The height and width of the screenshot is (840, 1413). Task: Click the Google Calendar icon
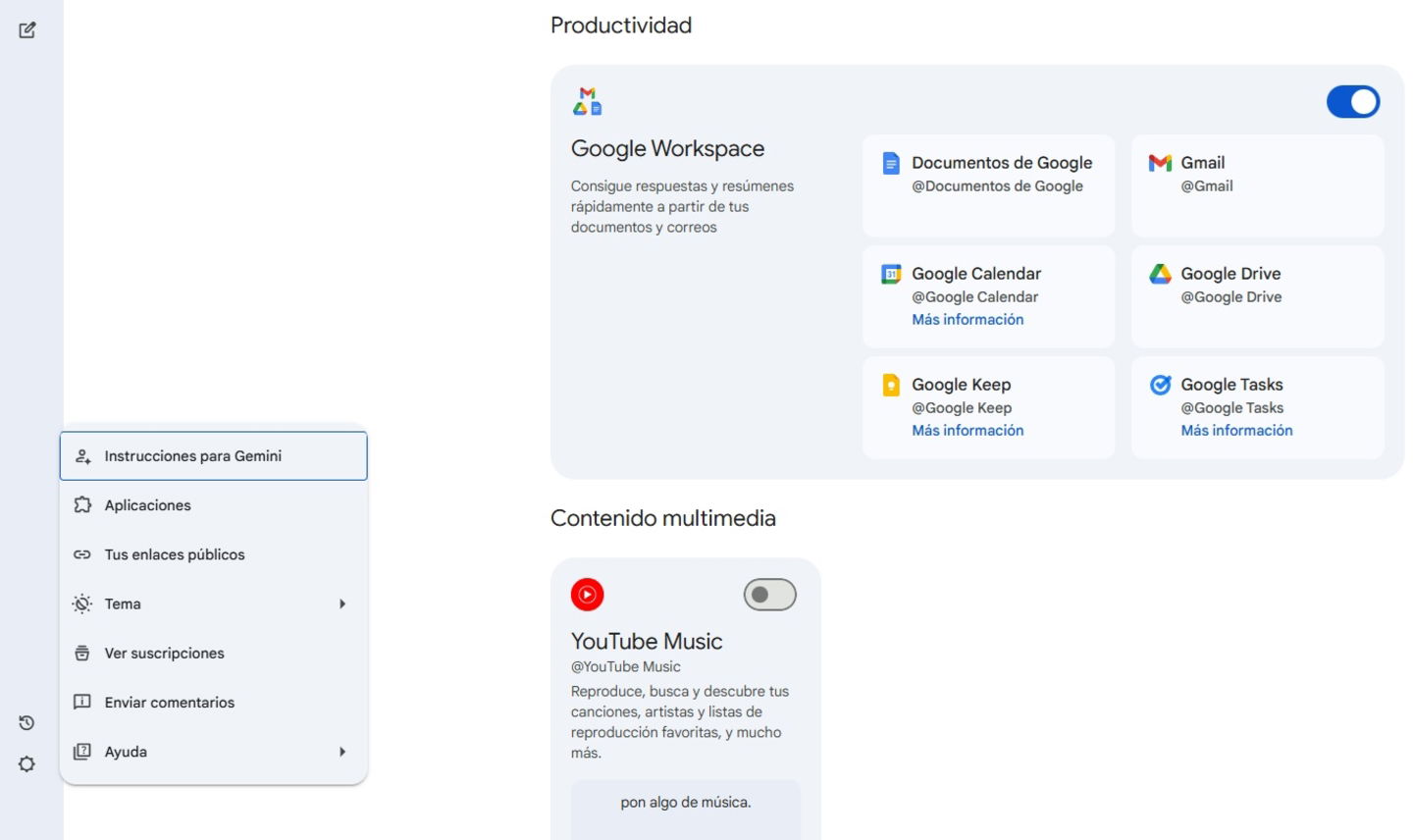(890, 274)
